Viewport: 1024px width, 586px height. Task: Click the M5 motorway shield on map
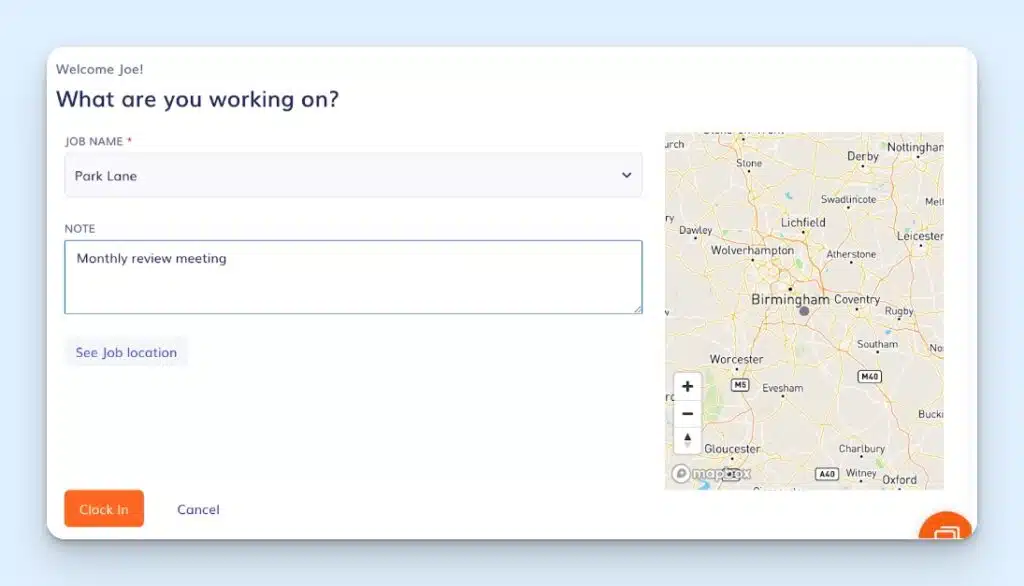pyautogui.click(x=740, y=385)
